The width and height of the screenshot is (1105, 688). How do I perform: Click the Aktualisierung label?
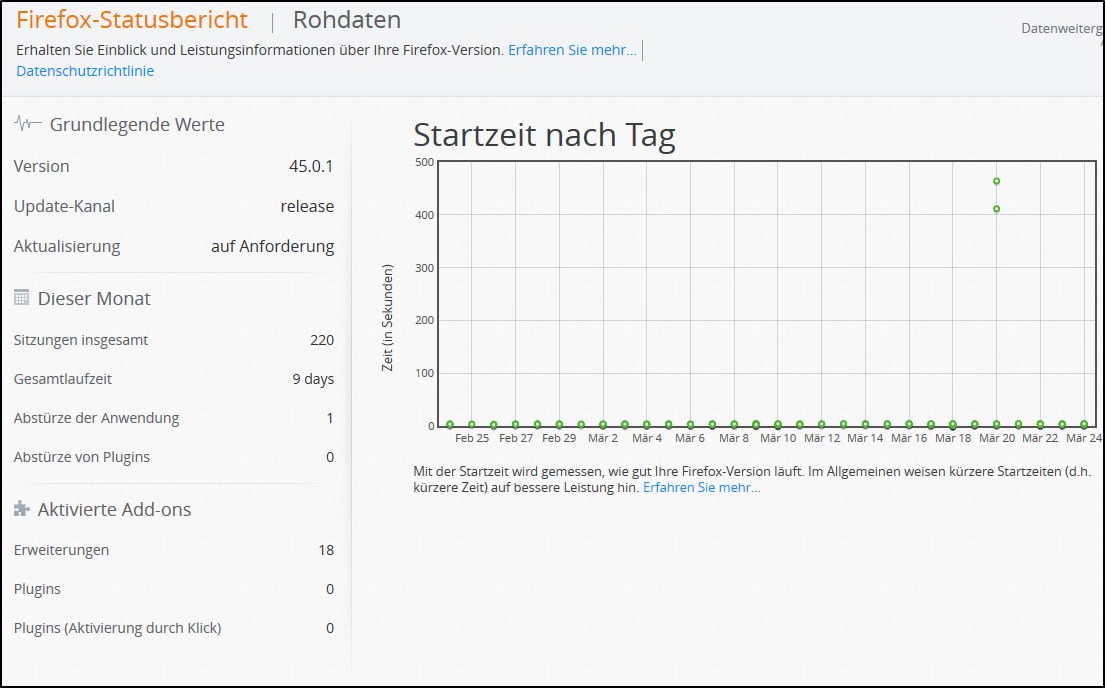[x=67, y=247]
